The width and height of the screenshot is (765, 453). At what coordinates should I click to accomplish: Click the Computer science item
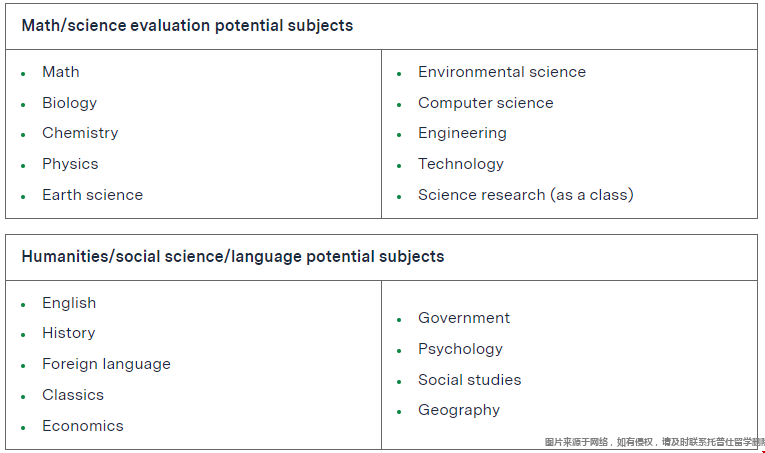[x=485, y=103]
